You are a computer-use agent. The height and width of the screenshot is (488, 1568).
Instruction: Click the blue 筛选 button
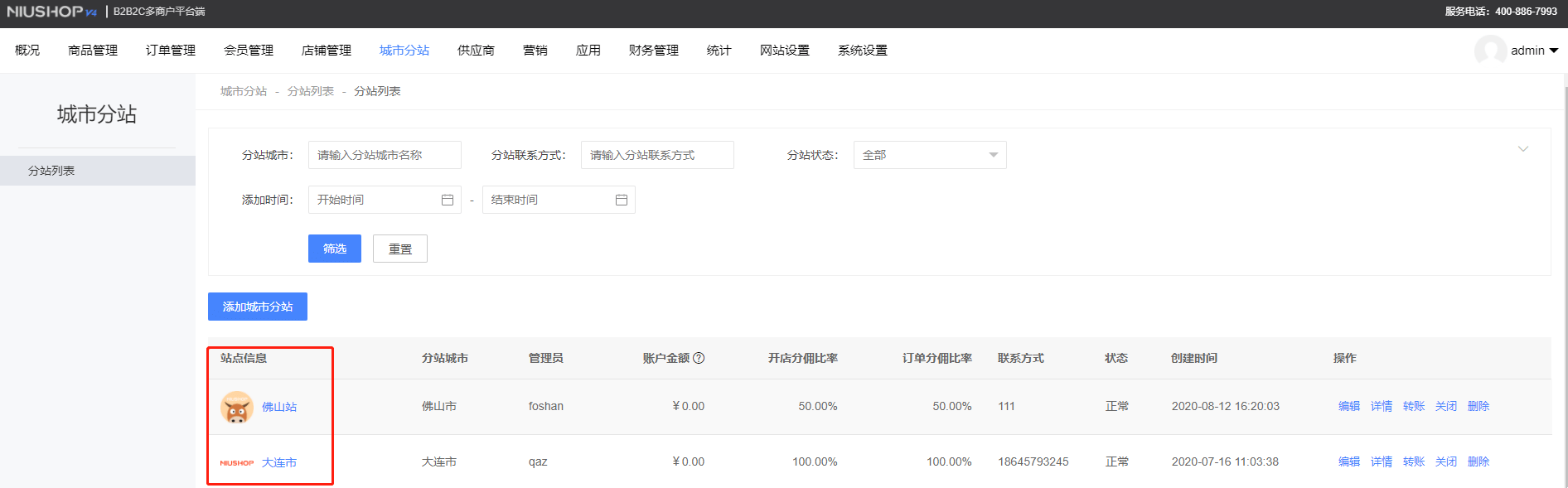click(x=335, y=249)
